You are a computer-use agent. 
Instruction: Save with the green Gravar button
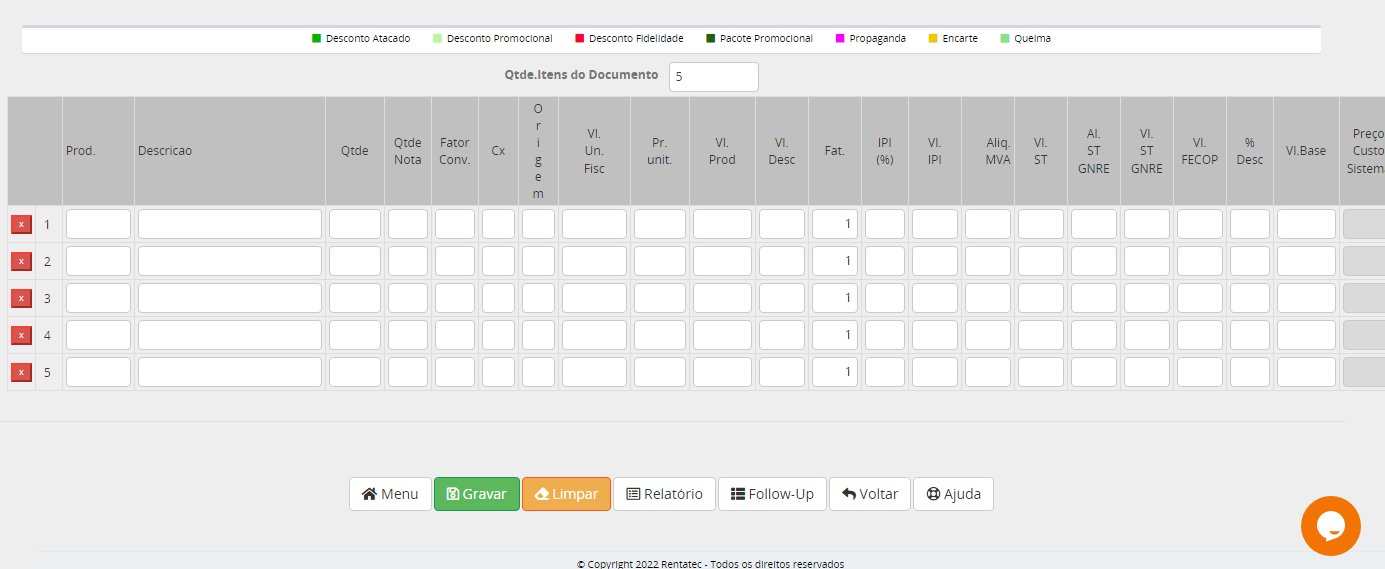click(477, 494)
